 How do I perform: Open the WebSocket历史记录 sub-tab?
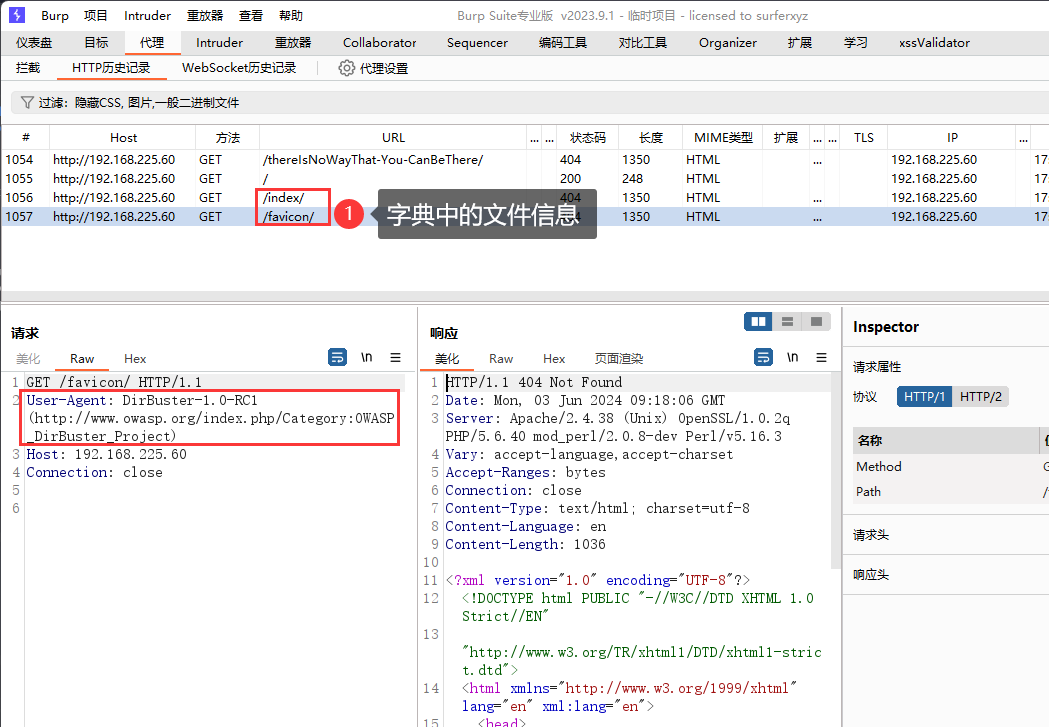click(239, 68)
